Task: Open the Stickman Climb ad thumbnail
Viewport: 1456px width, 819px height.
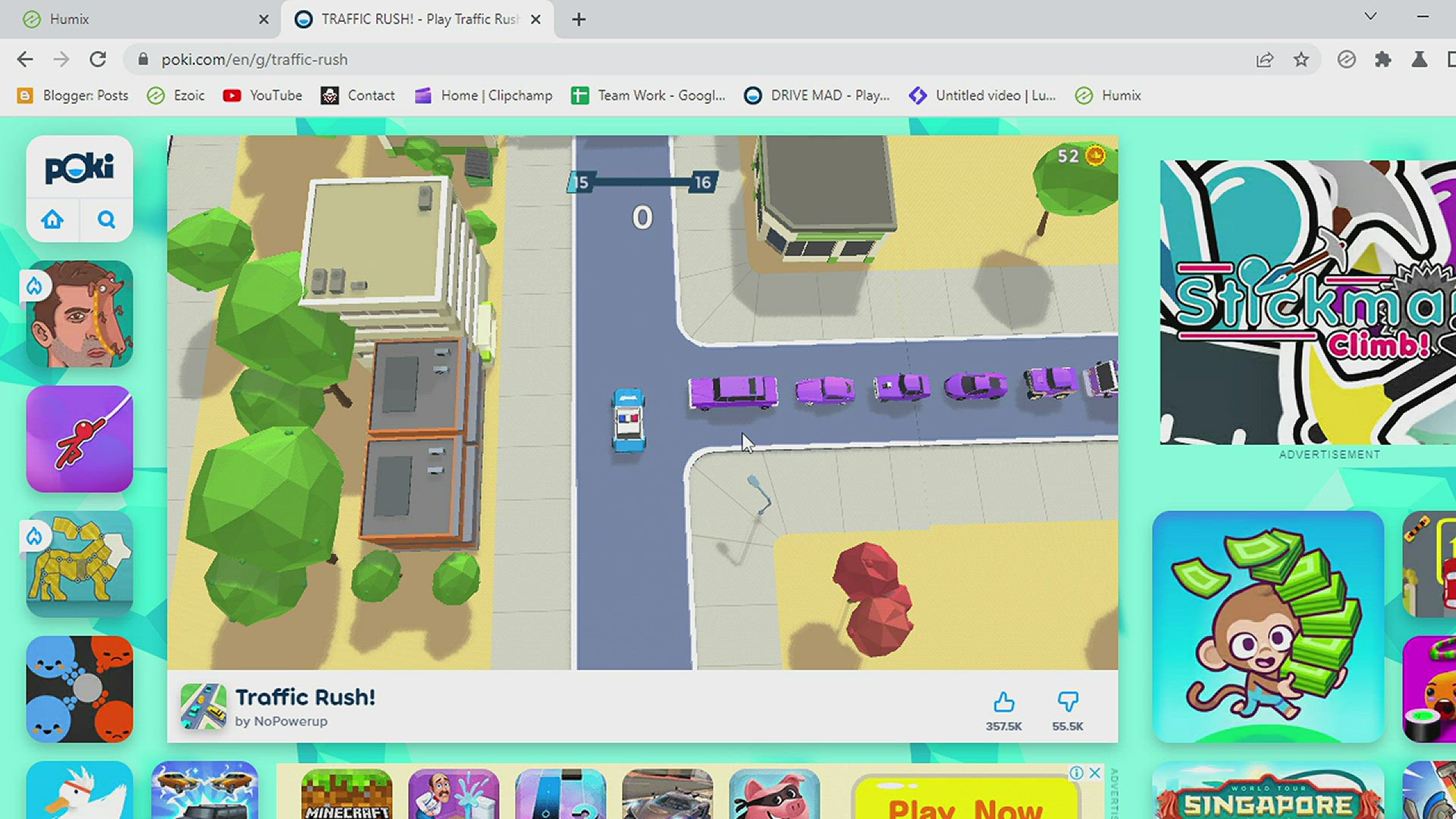Action: (x=1307, y=302)
